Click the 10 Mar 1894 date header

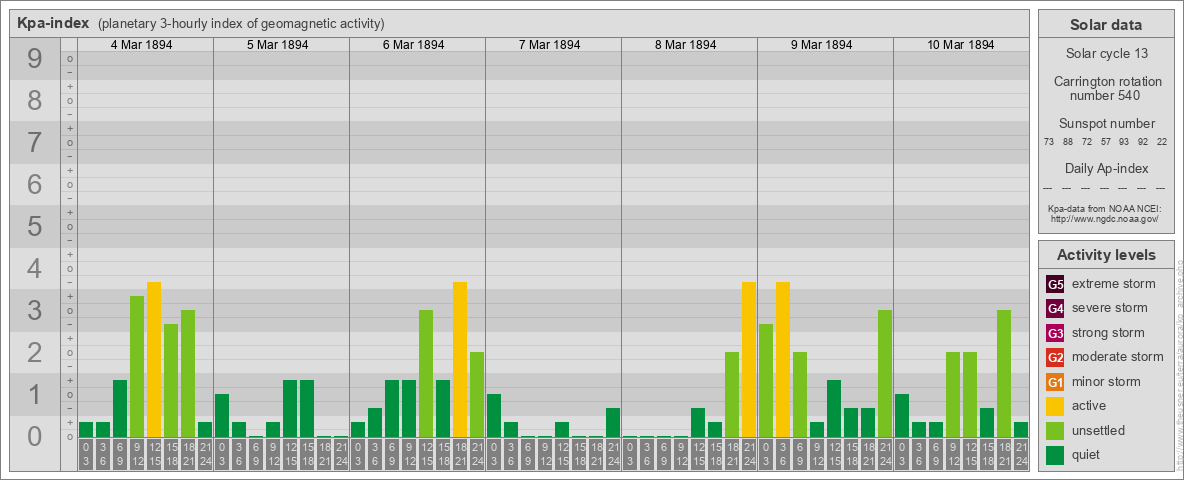(960, 45)
